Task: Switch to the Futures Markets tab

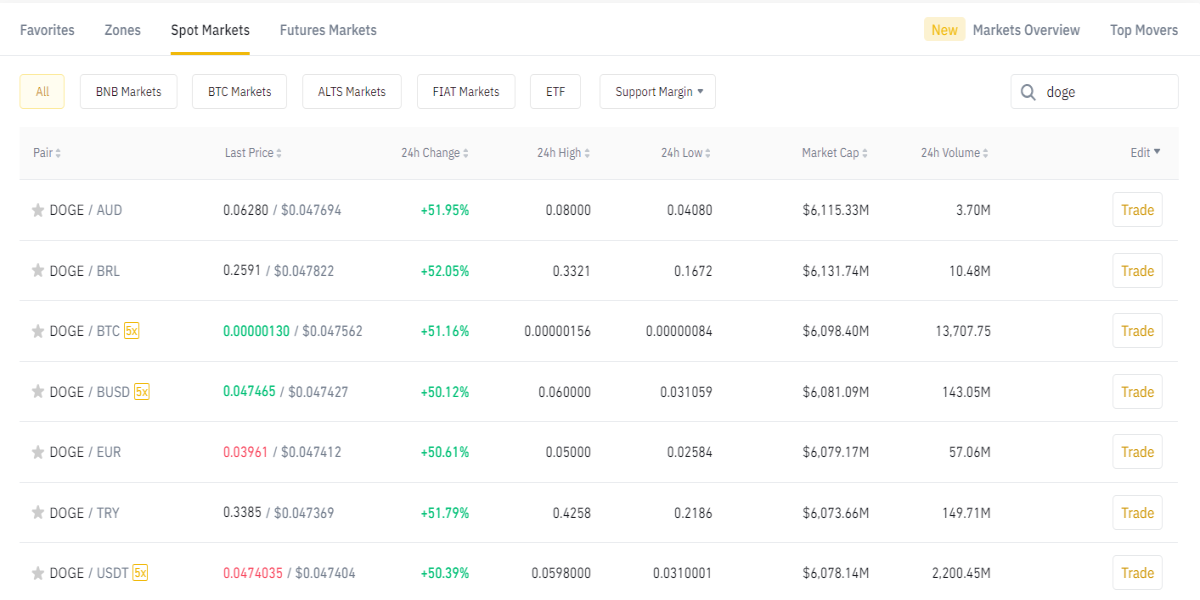Action: (328, 30)
